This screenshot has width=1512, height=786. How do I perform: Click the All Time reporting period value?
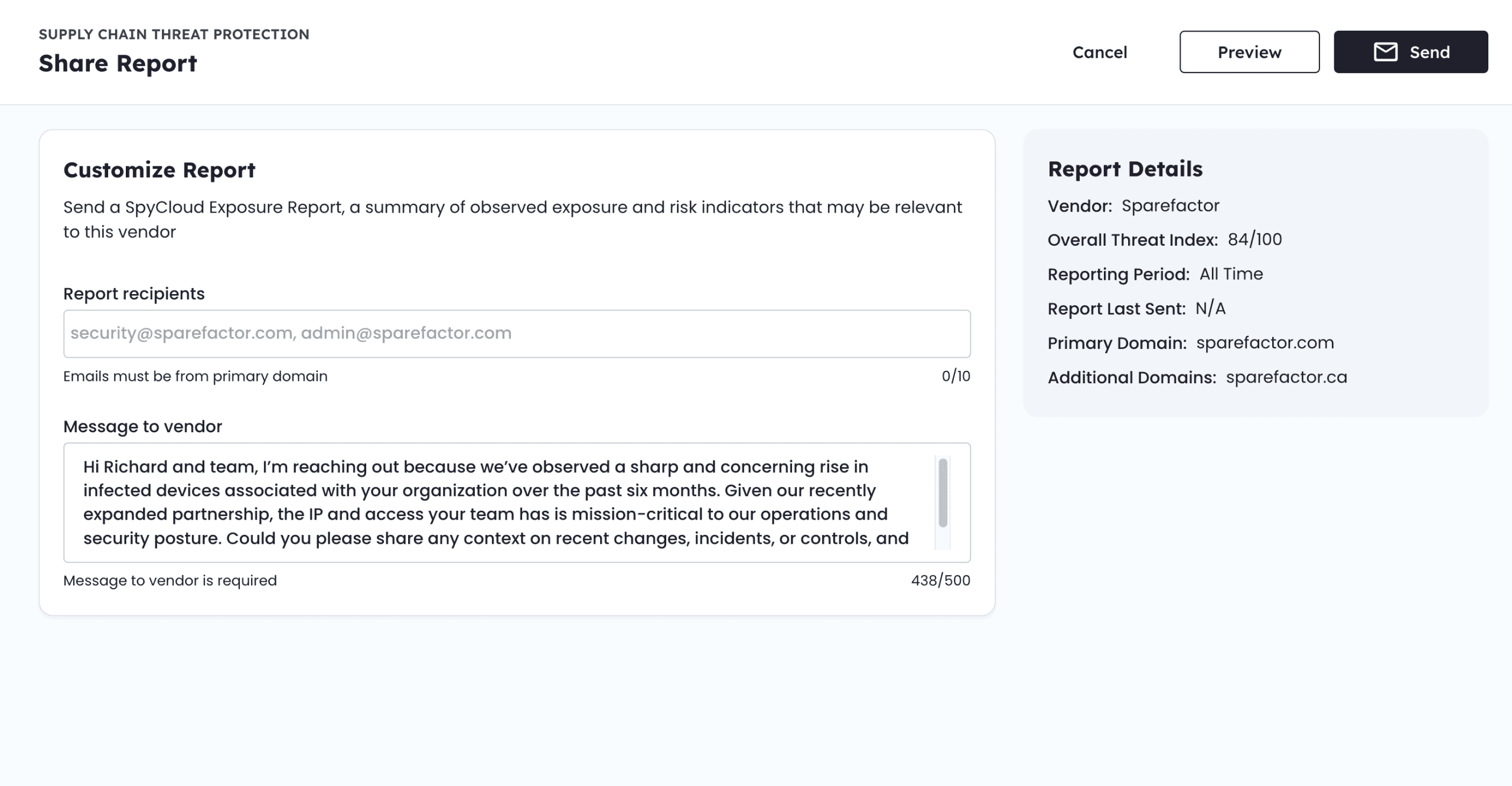point(1231,274)
